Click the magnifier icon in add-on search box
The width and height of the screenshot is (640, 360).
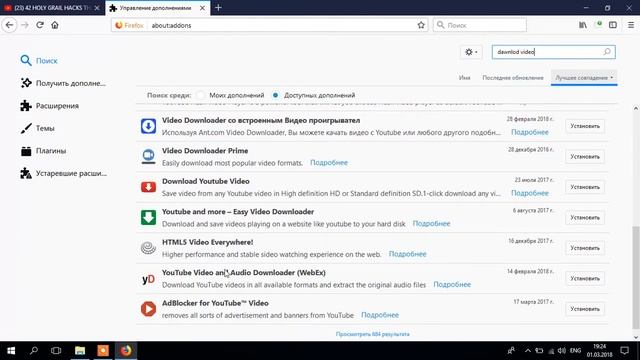607,52
